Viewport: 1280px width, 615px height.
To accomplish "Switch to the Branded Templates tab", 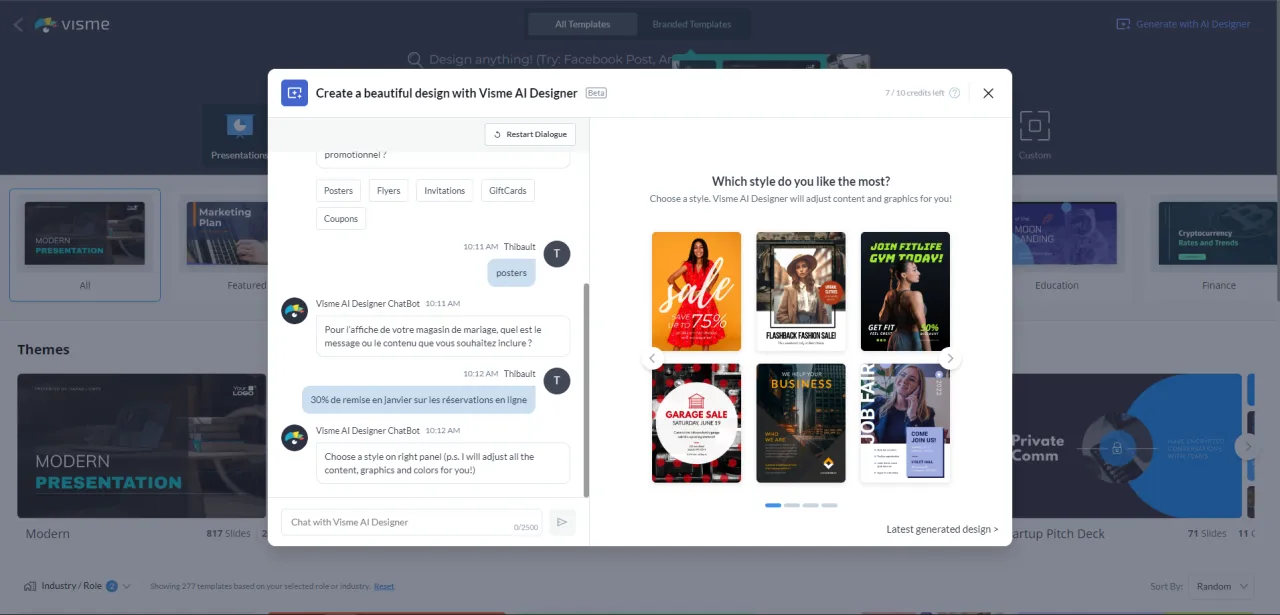I will (692, 24).
